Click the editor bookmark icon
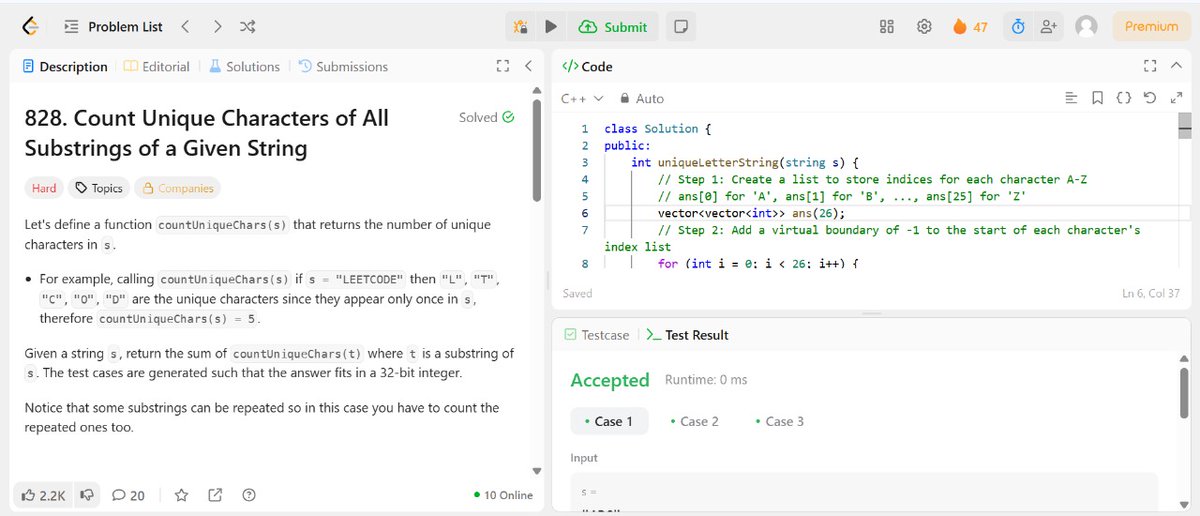 click(1097, 98)
